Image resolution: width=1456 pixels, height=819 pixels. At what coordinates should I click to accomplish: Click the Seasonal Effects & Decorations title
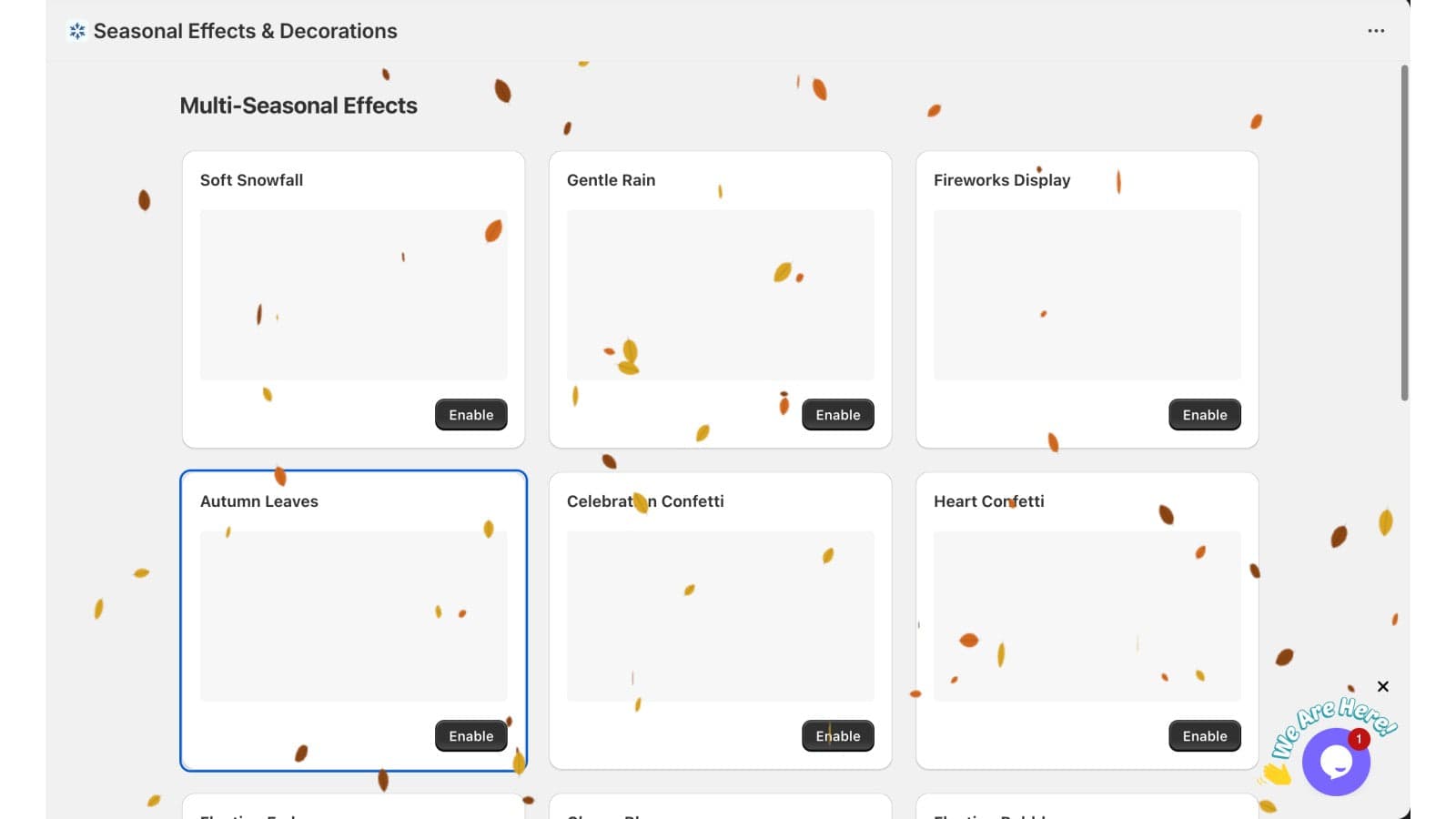(x=246, y=31)
